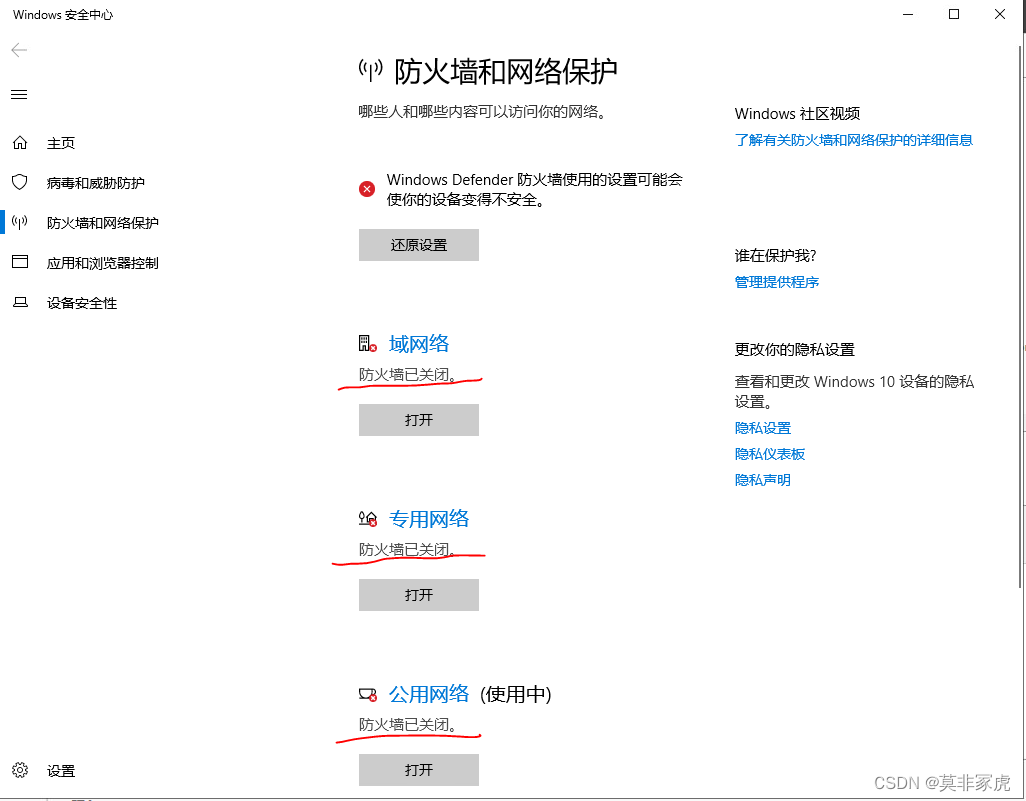Click the window icon for 应用和浏览器控制
This screenshot has width=1026, height=801.
coord(20,262)
